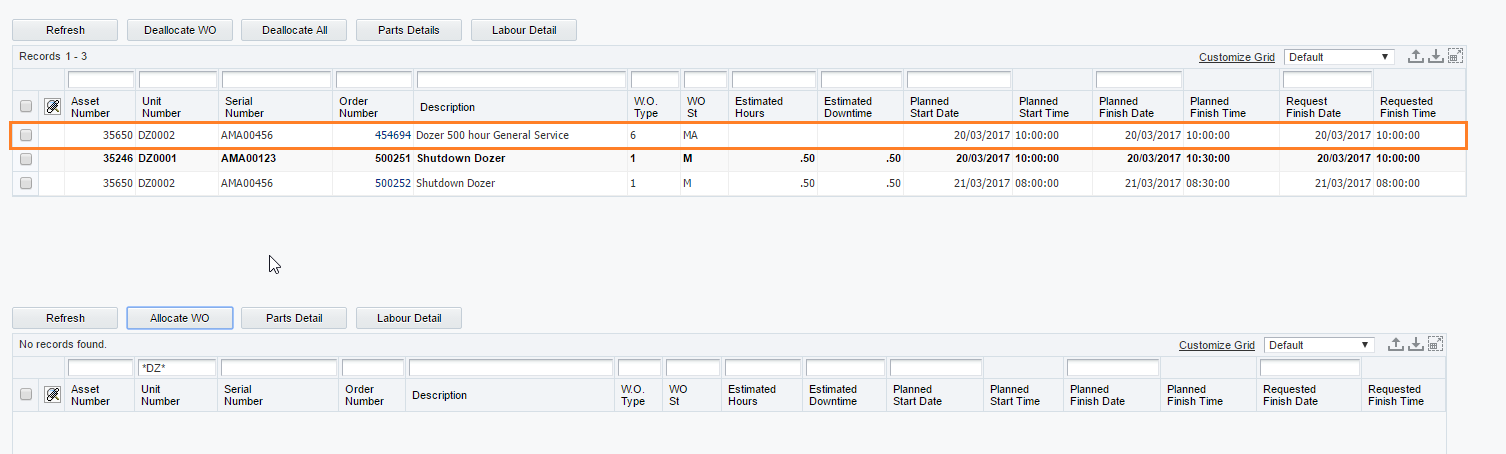The height and width of the screenshot is (454, 1506).
Task: Click the attachment paperclip icon in lower grid header
Action: pos(53,395)
